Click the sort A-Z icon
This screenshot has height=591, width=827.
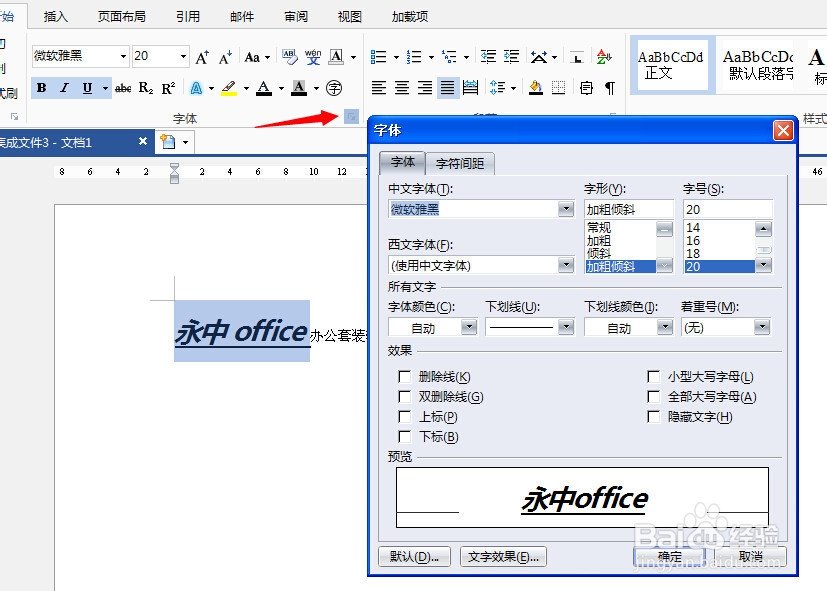(603, 57)
